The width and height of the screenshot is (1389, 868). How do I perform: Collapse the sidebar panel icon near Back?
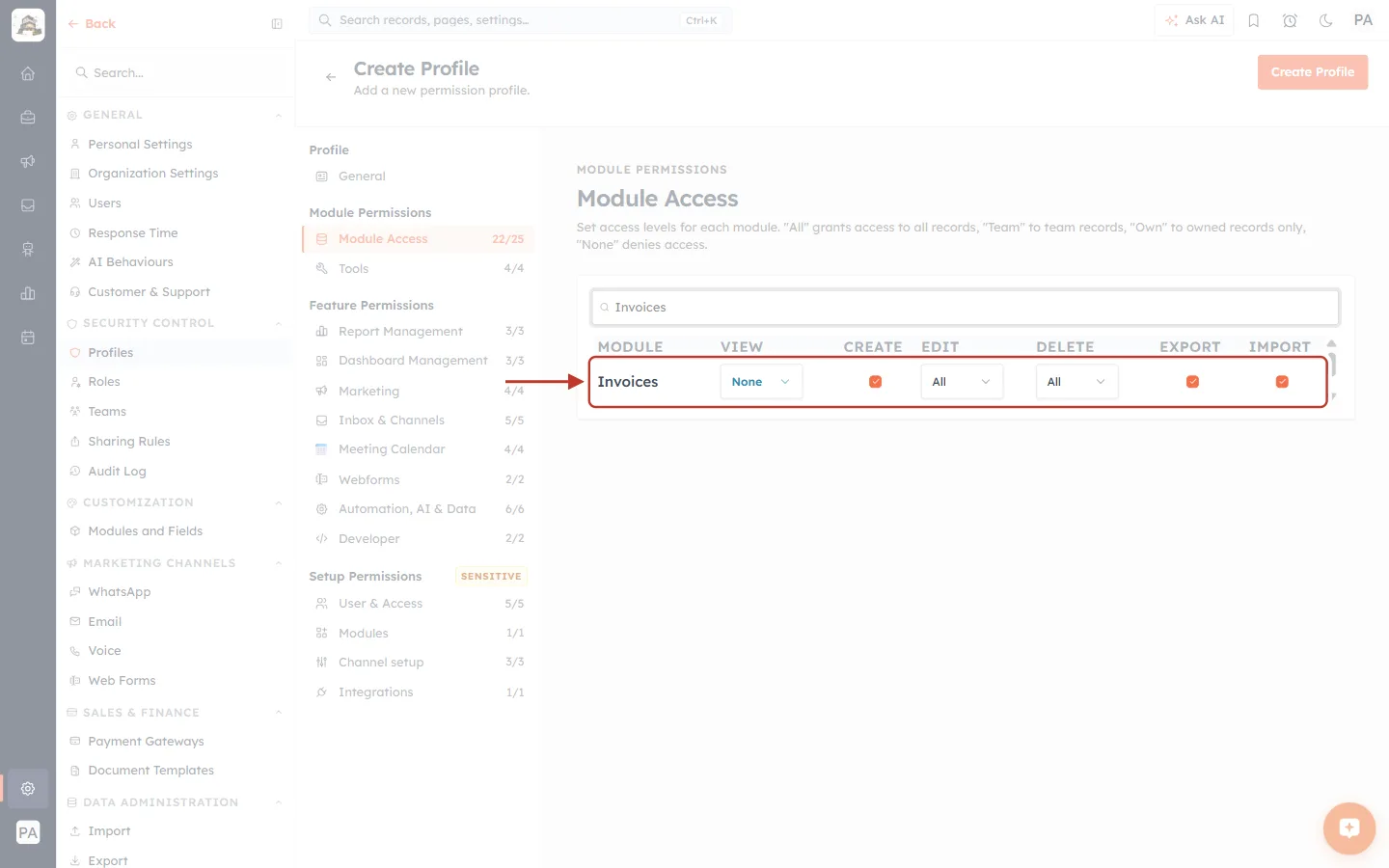click(x=277, y=24)
